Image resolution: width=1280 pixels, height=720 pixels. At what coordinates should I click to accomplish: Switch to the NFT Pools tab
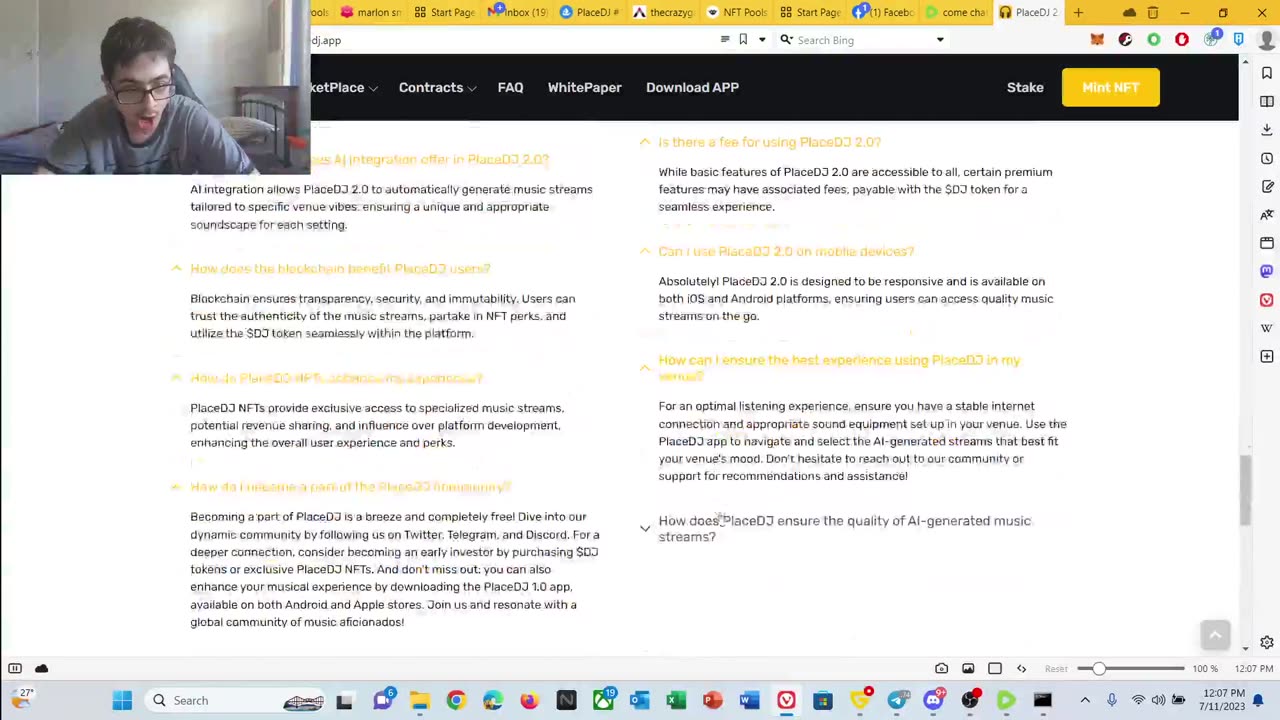click(738, 12)
